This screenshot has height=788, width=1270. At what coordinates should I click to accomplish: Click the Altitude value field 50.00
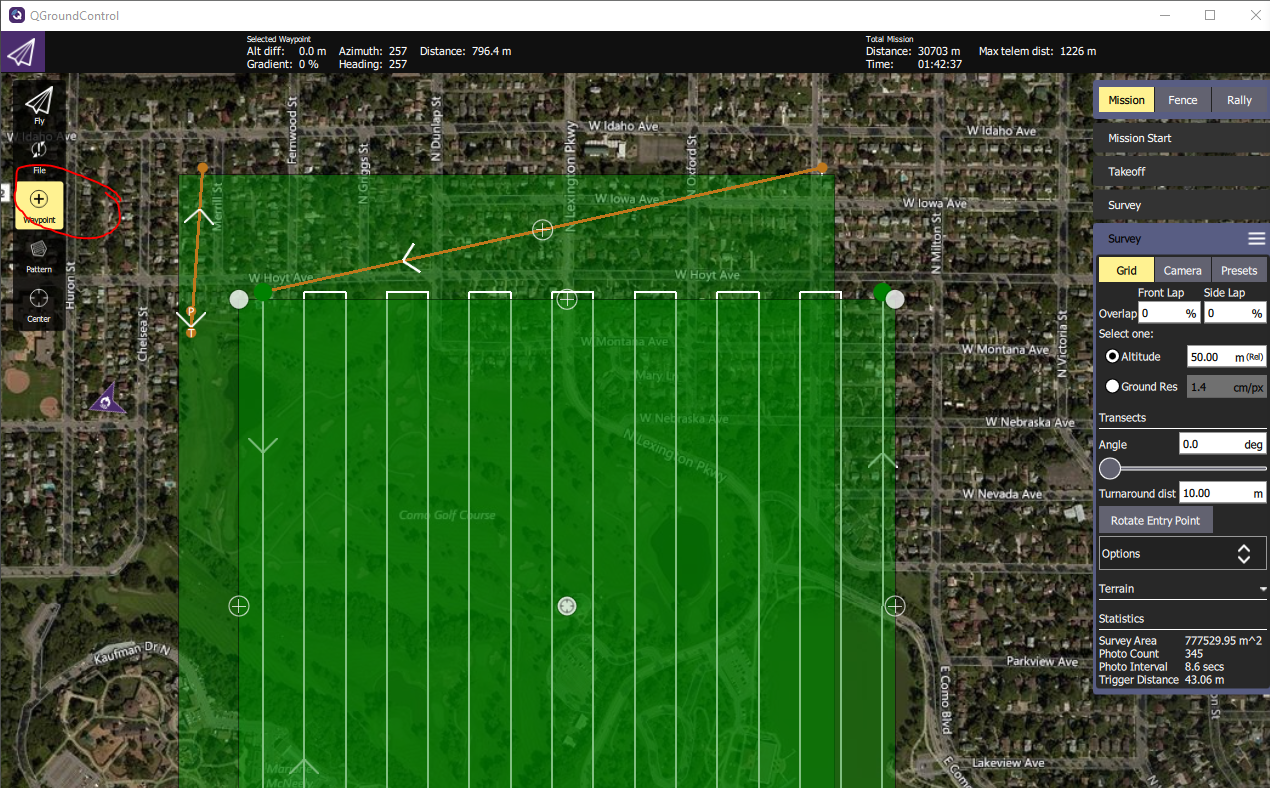pos(1227,357)
